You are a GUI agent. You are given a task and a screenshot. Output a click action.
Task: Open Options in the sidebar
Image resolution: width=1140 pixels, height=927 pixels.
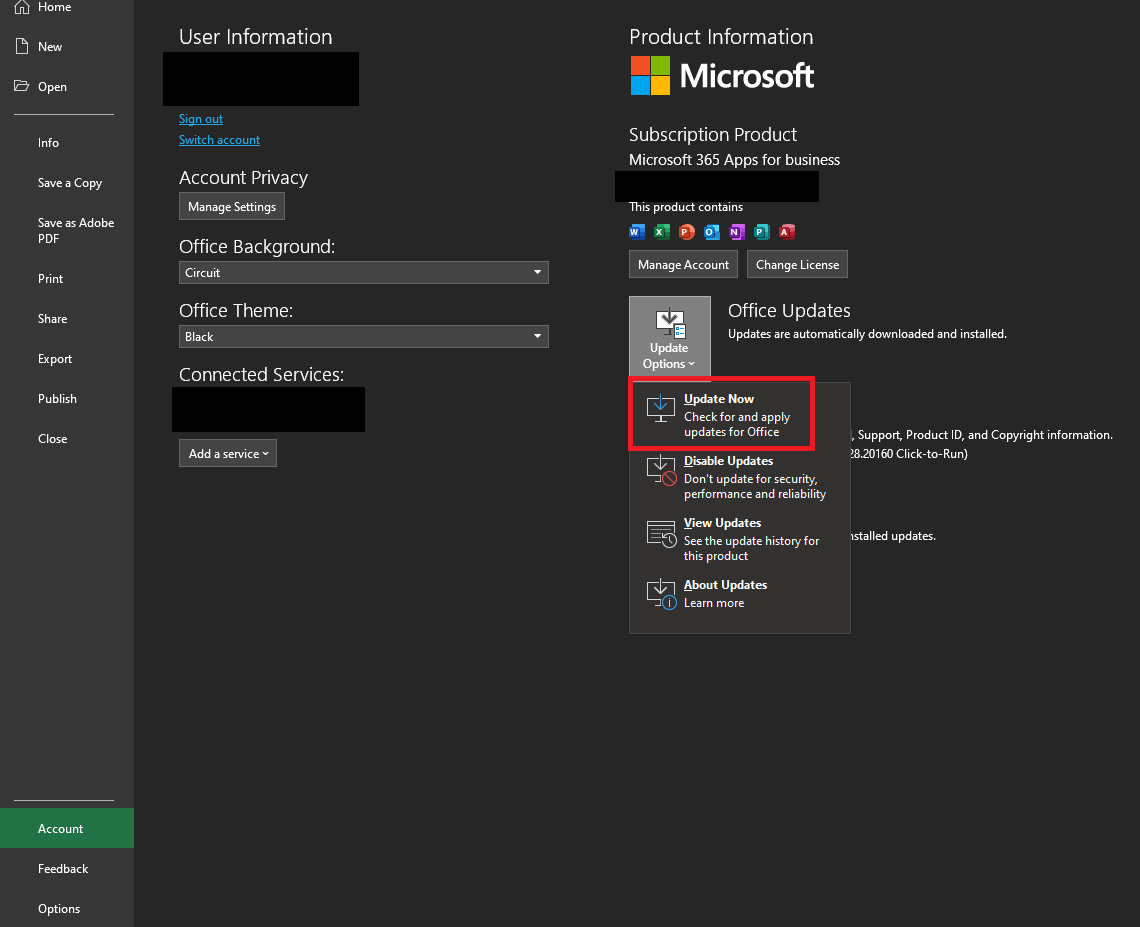point(67,908)
